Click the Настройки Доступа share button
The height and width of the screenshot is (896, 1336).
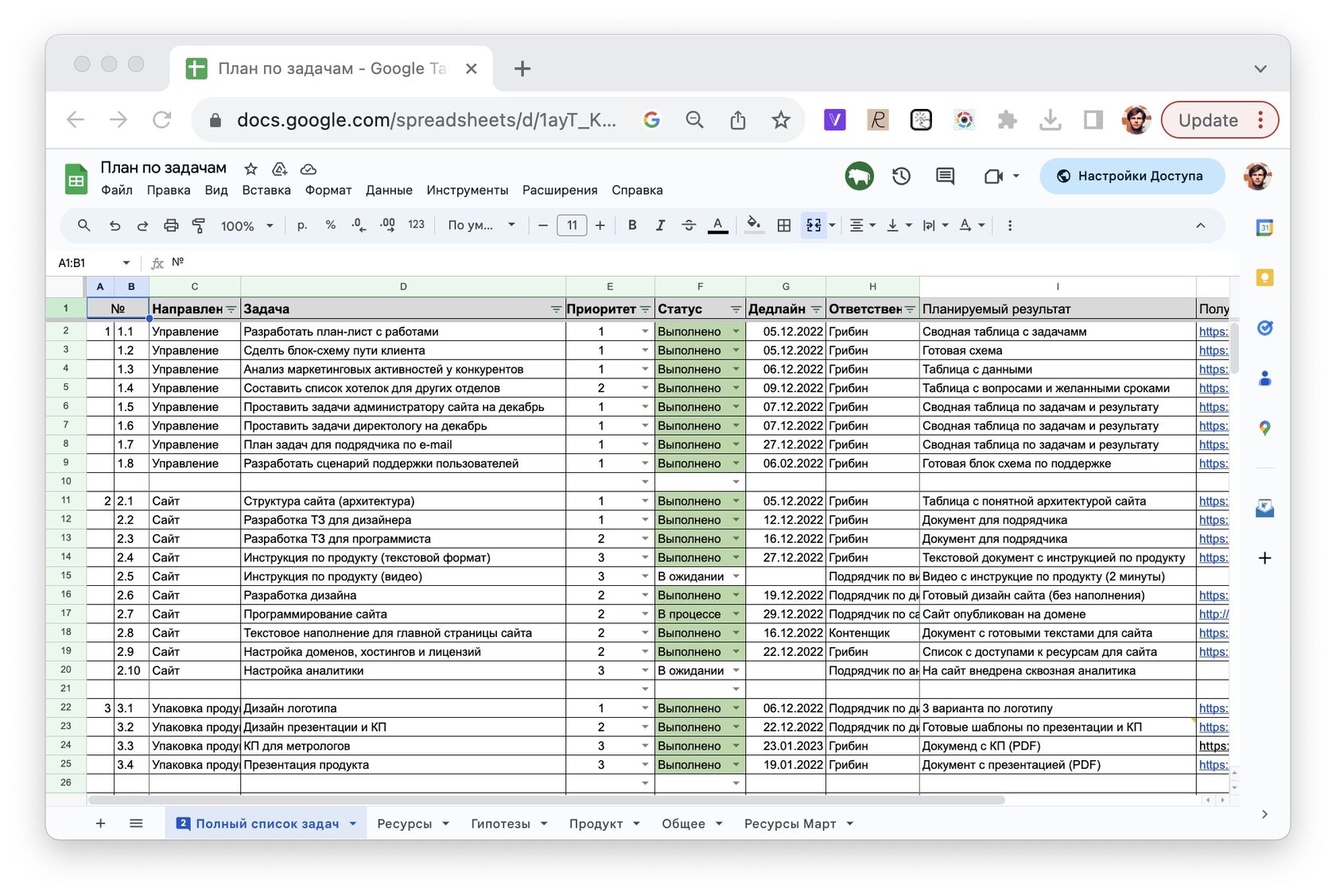click(1132, 176)
